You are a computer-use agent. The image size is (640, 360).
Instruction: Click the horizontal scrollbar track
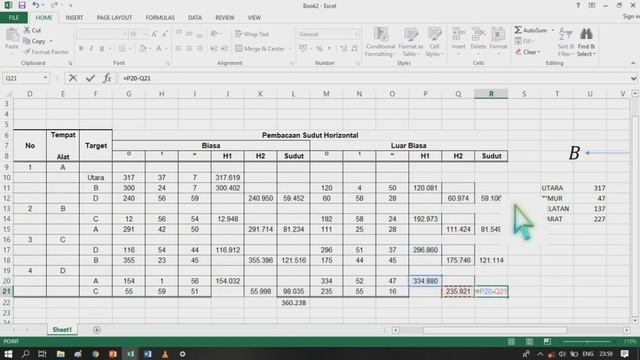[511, 330]
